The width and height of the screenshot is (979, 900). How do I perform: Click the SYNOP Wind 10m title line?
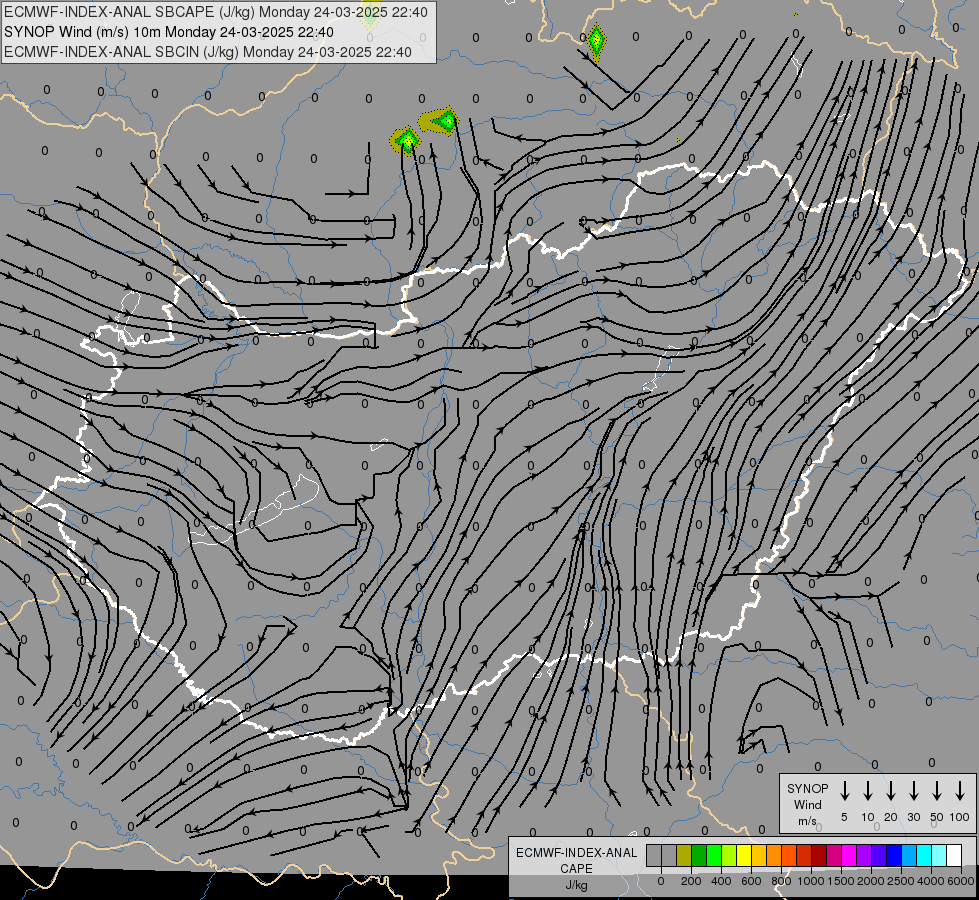[x=169, y=32]
